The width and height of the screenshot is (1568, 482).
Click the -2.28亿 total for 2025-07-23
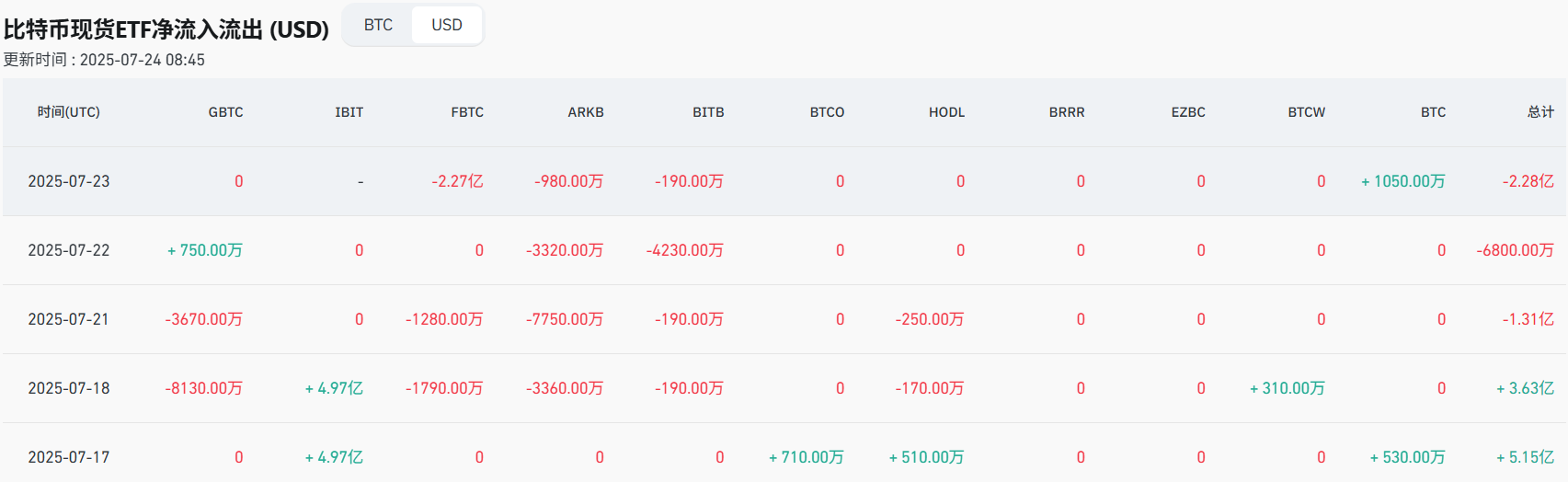(1528, 181)
